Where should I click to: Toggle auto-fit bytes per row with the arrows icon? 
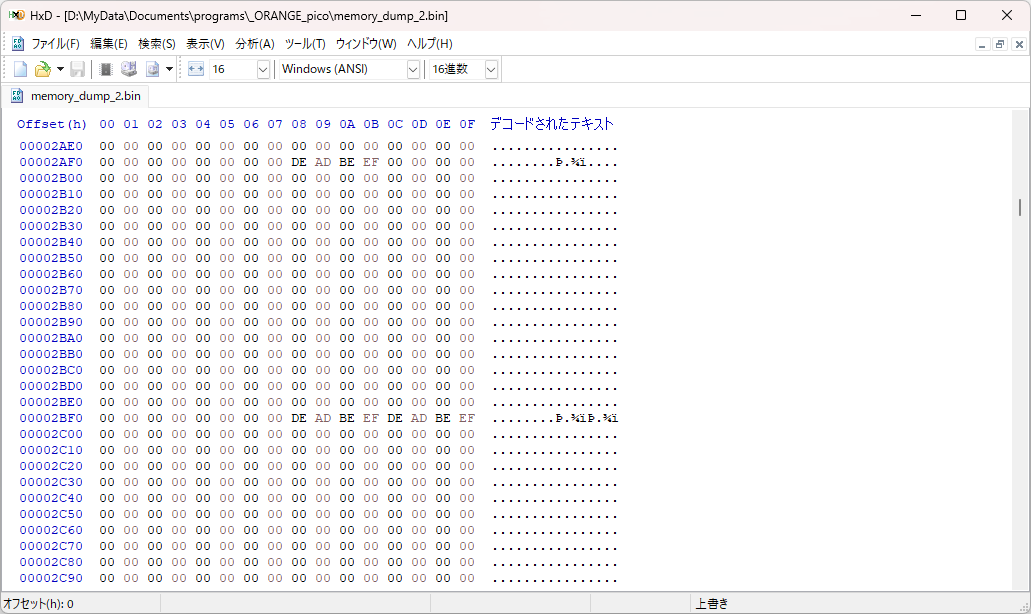pos(195,68)
